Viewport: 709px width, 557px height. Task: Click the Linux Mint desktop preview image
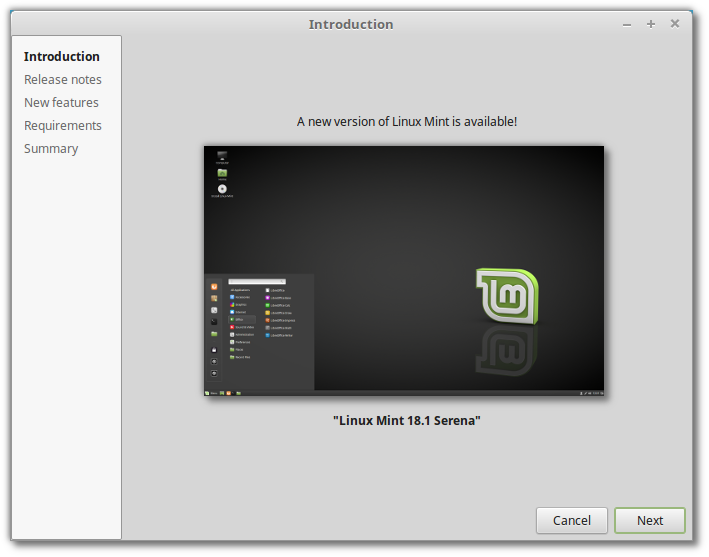coord(404,271)
